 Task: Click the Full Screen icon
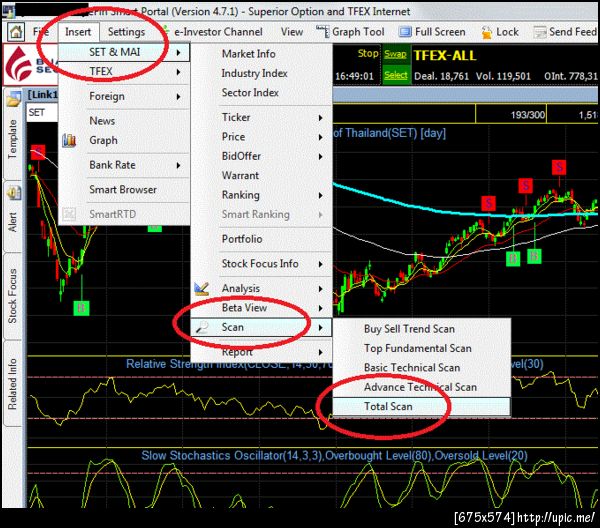coord(405,32)
